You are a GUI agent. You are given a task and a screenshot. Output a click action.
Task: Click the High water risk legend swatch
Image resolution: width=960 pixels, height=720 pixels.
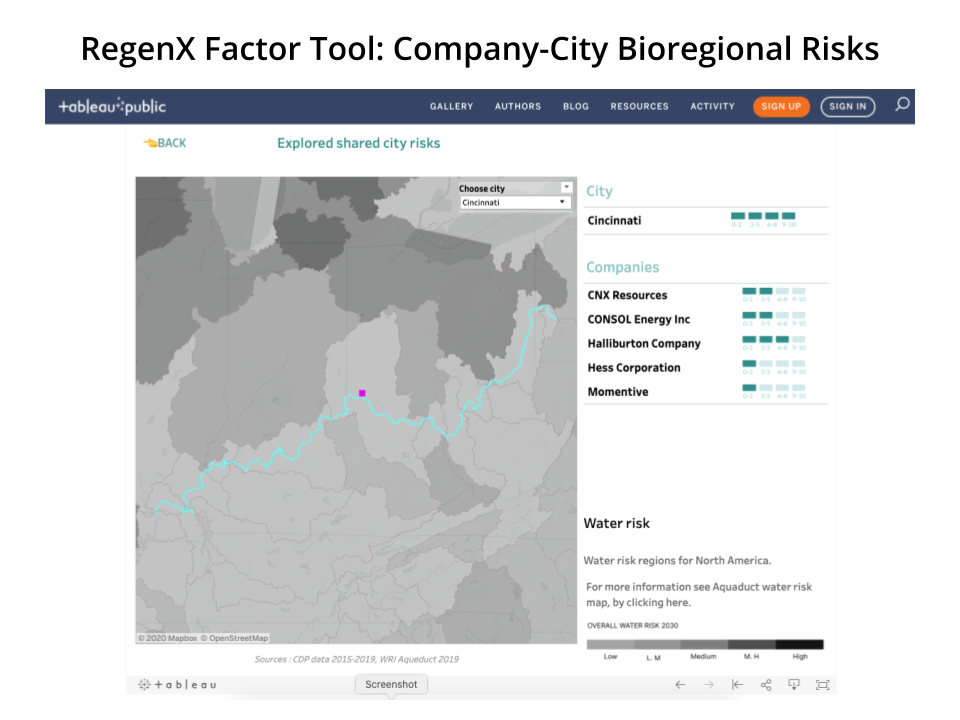pyautogui.click(x=800, y=644)
